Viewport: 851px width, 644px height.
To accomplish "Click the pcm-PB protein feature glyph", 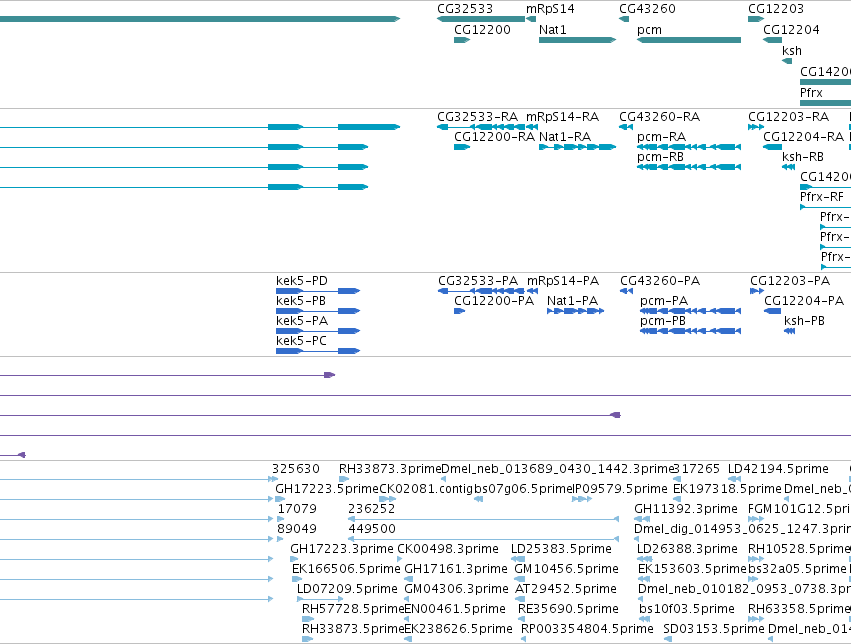I will 690,331.
